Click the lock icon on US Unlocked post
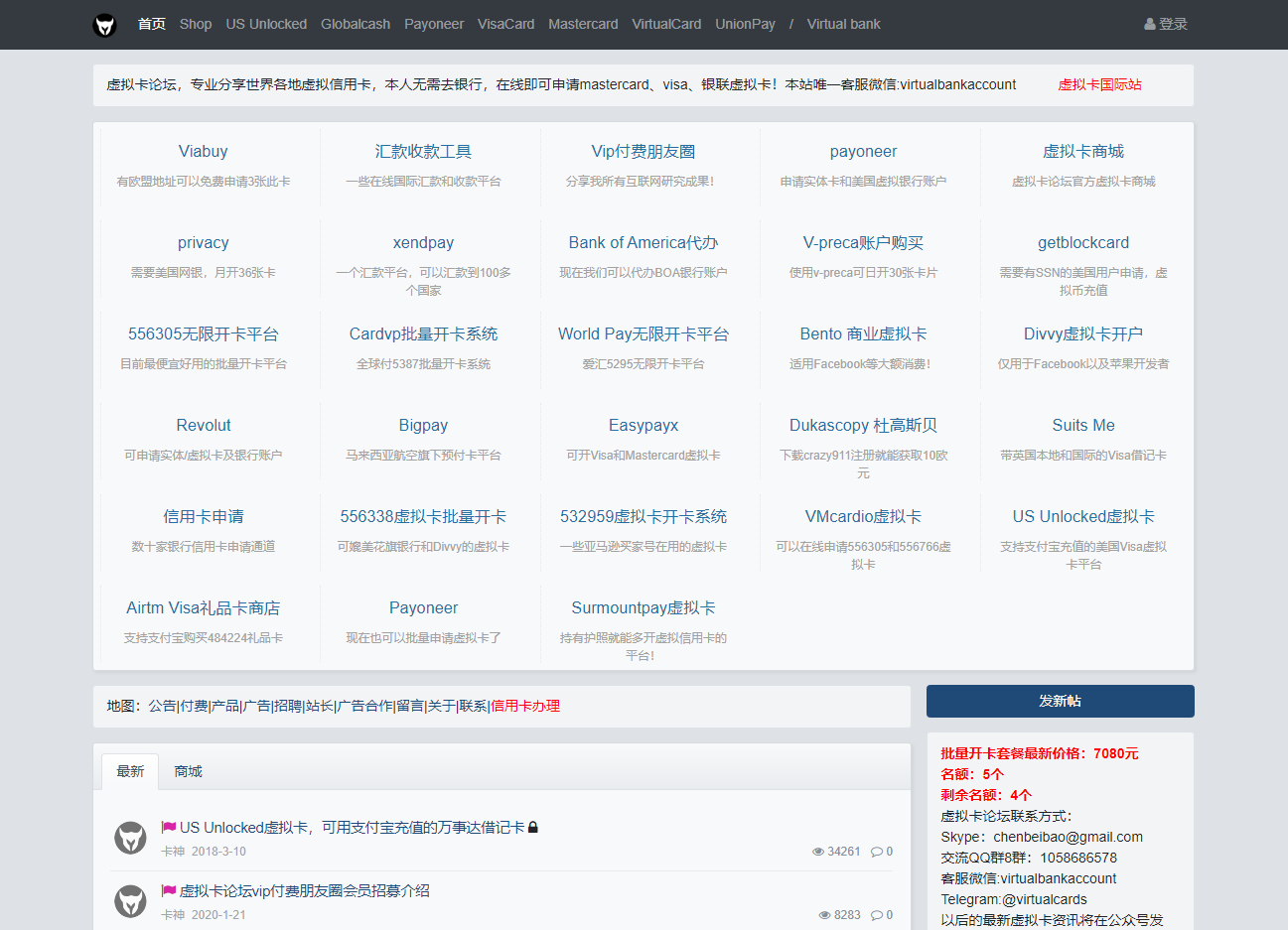The height and width of the screenshot is (930, 1288). [533, 827]
